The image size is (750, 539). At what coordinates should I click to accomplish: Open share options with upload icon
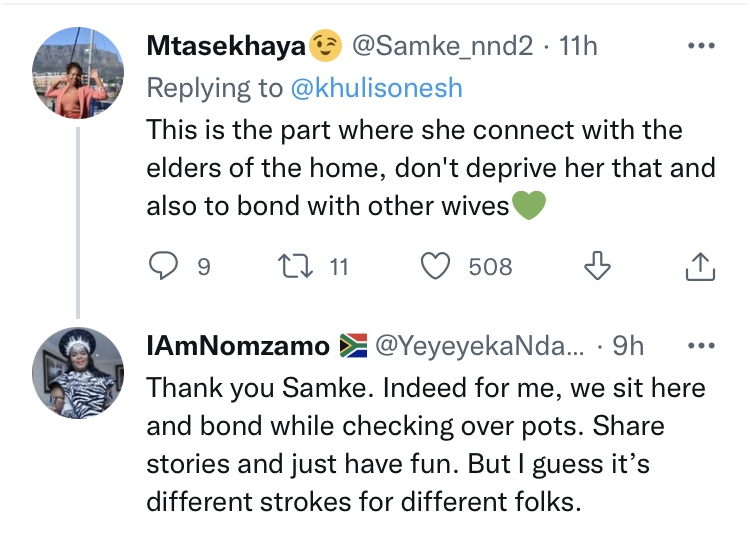[700, 266]
